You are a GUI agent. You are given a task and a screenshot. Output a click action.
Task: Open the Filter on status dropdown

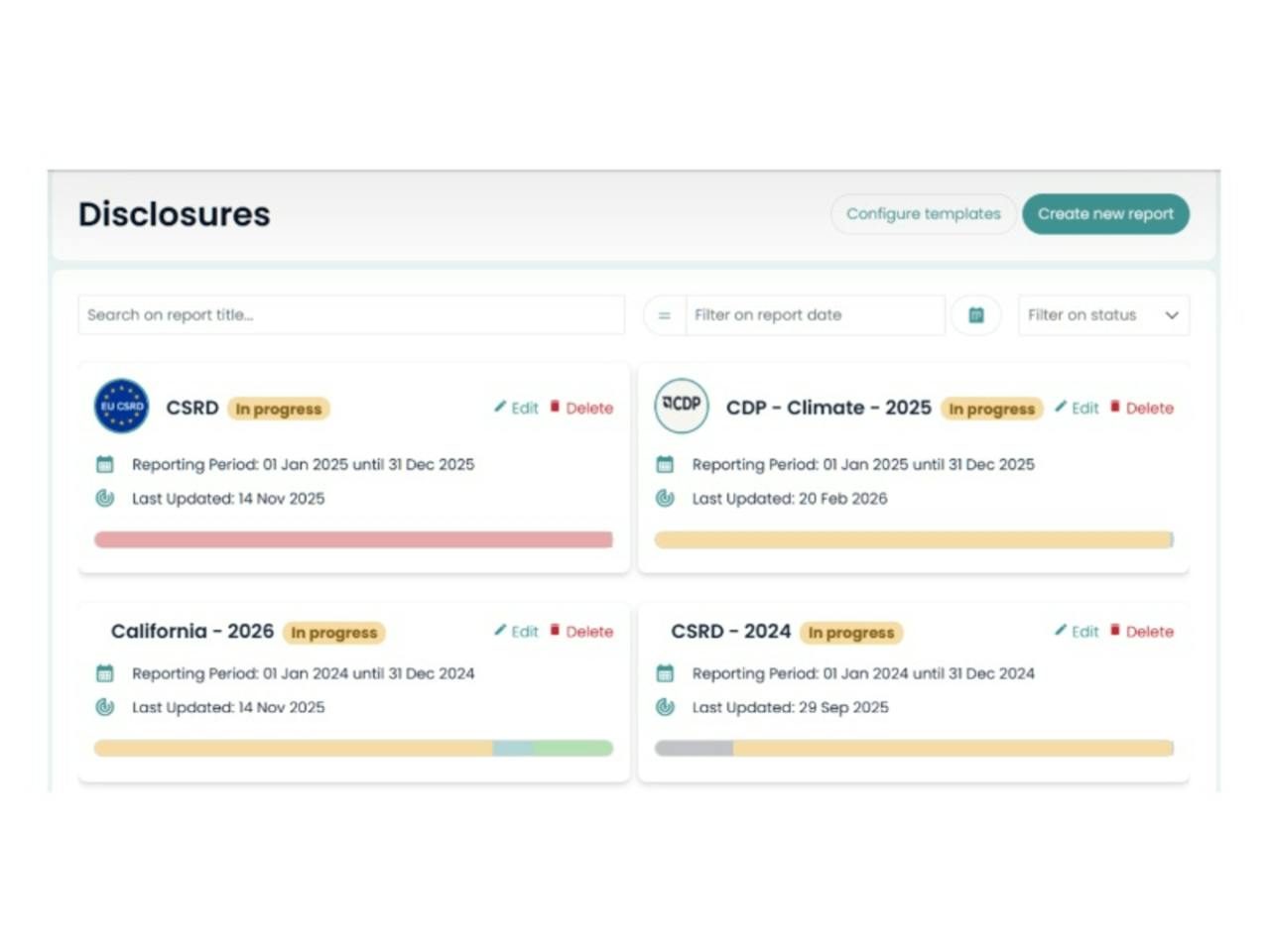[x=1103, y=315]
